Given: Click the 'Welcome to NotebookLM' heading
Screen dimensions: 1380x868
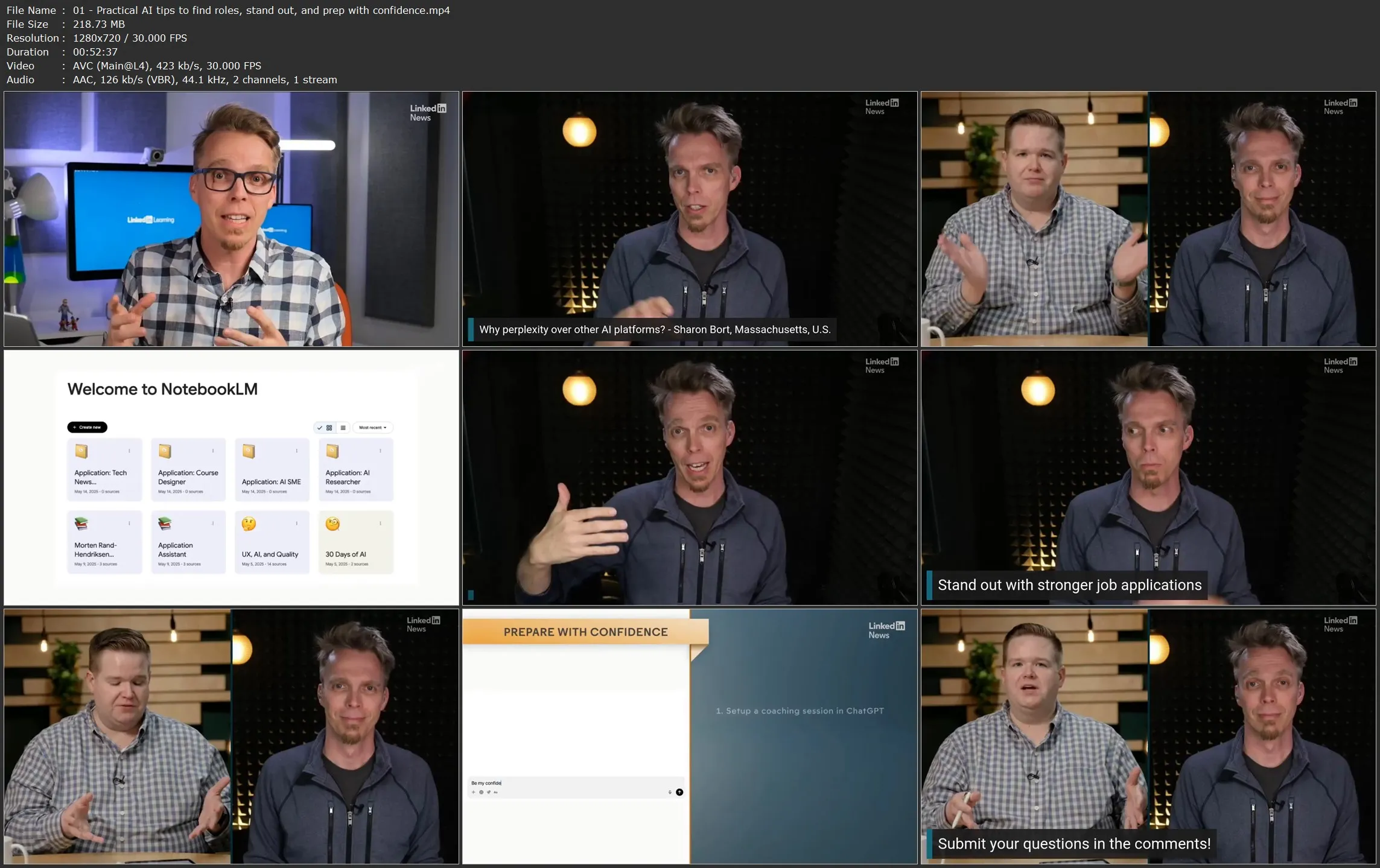Looking at the screenshot, I should 162,389.
